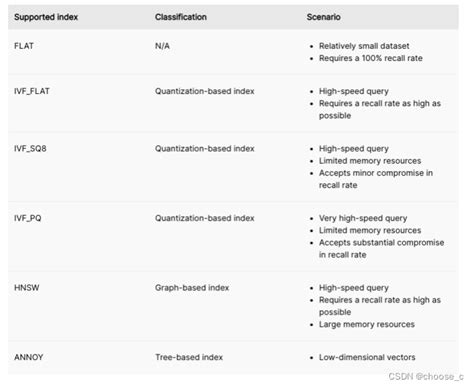
Task: Click the Relatively small dataset bullet
Action: point(364,46)
